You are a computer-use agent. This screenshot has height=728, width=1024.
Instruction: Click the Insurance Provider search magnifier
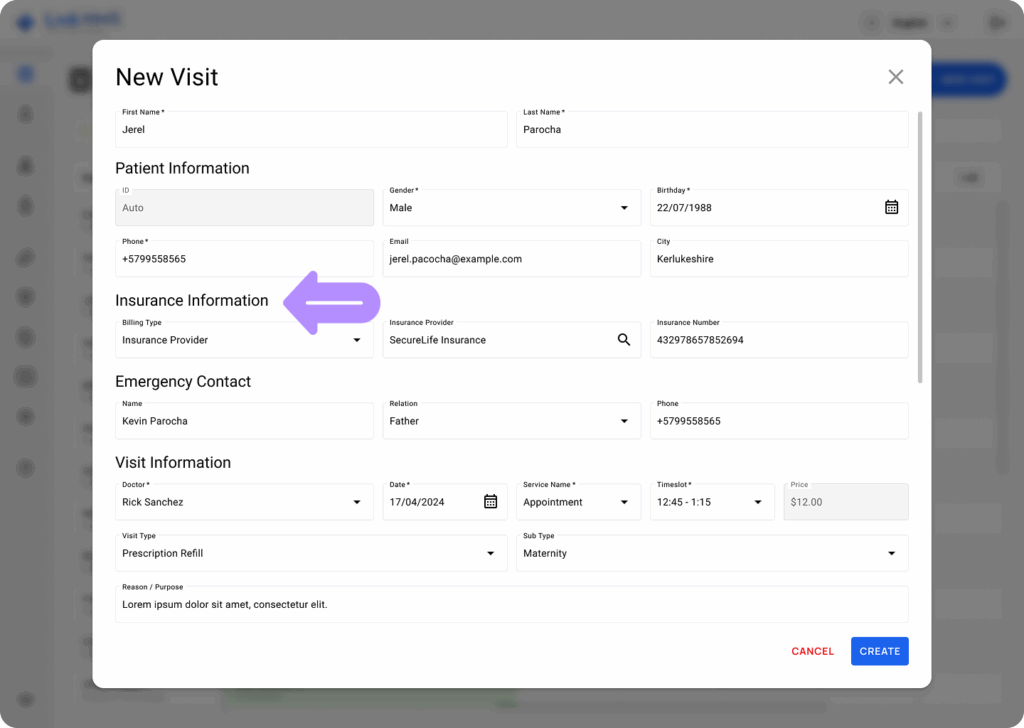(x=624, y=340)
